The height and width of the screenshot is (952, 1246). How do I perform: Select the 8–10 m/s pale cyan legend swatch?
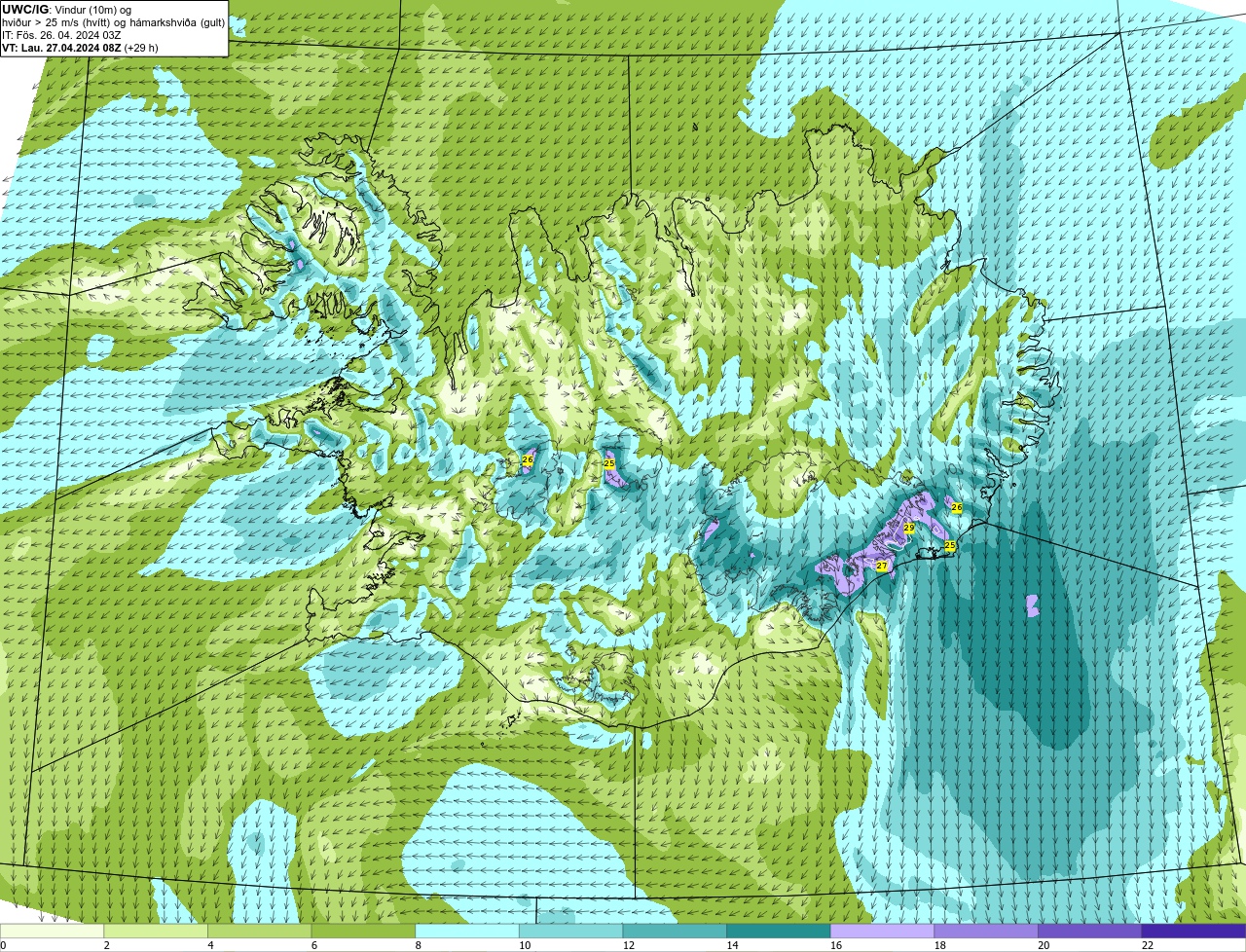[467, 931]
